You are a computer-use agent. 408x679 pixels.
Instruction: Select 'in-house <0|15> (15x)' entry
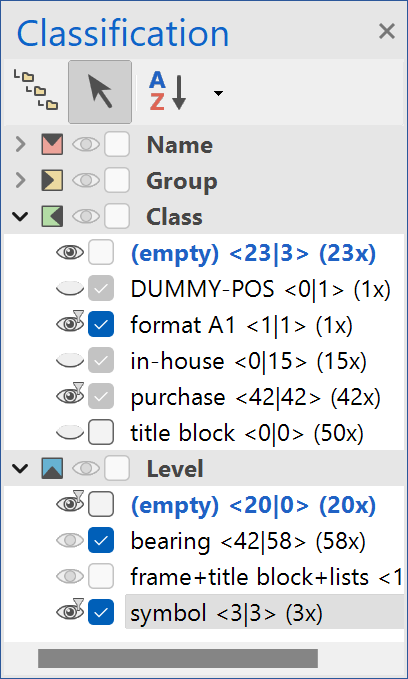click(248, 361)
